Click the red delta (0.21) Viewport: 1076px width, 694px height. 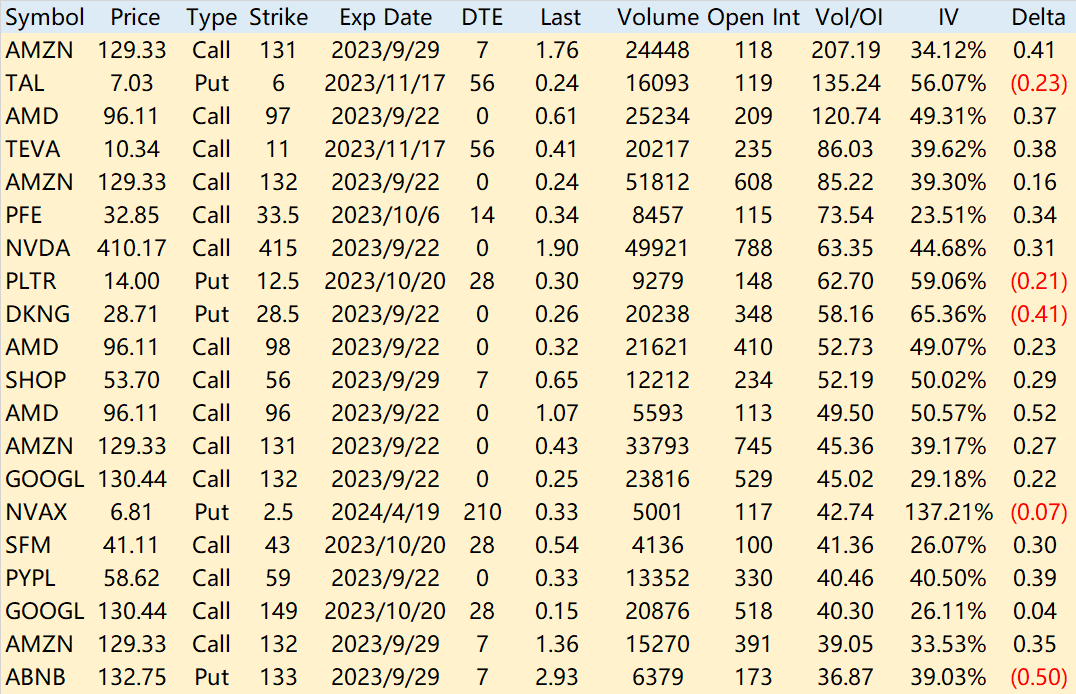1038,281
